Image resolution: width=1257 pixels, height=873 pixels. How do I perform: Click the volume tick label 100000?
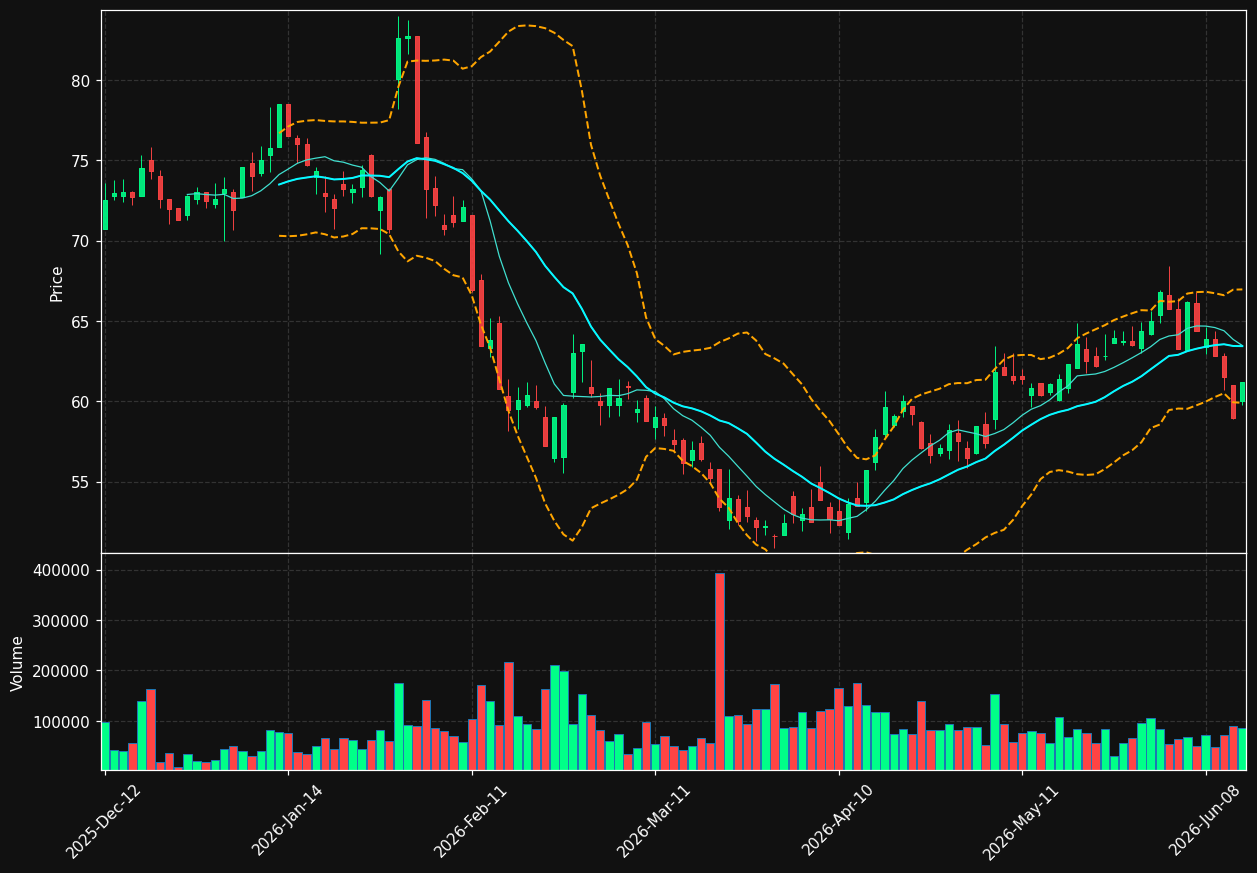click(x=62, y=721)
